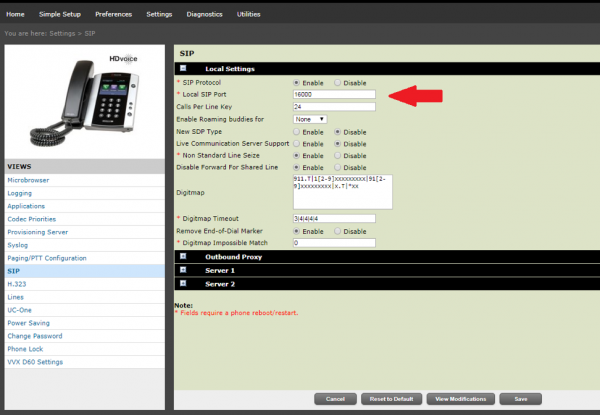Screen dimensions: 600x415
Task: Open the Settings menu
Action: pyautogui.click(x=159, y=14)
